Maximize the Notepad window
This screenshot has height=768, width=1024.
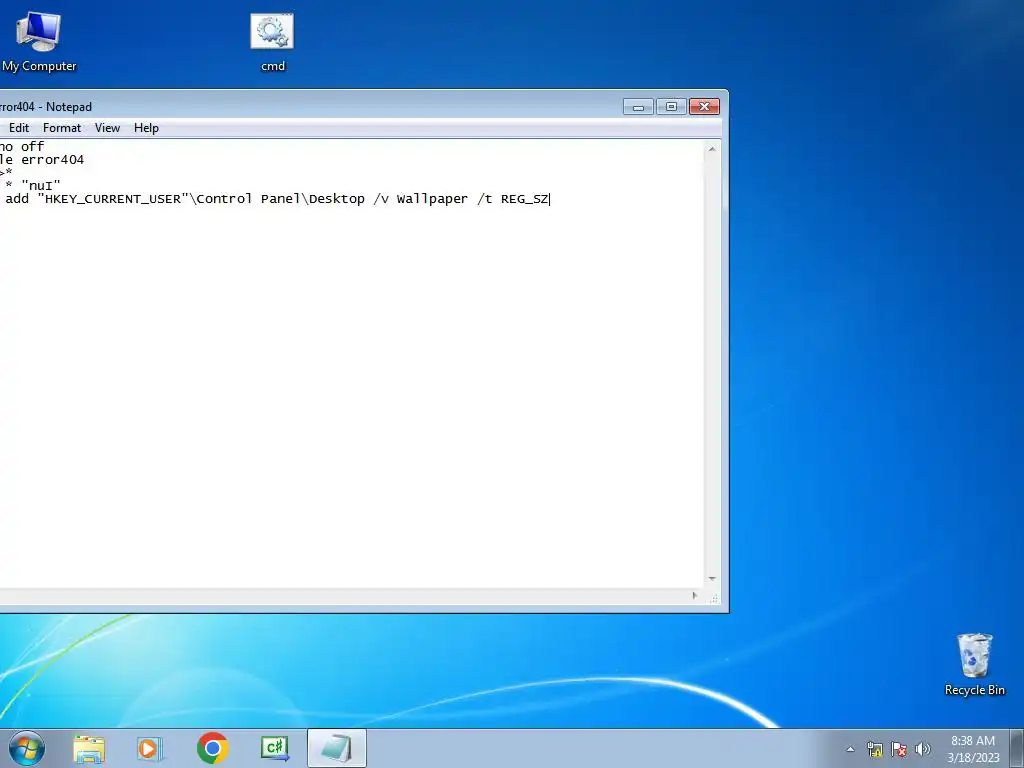point(671,106)
